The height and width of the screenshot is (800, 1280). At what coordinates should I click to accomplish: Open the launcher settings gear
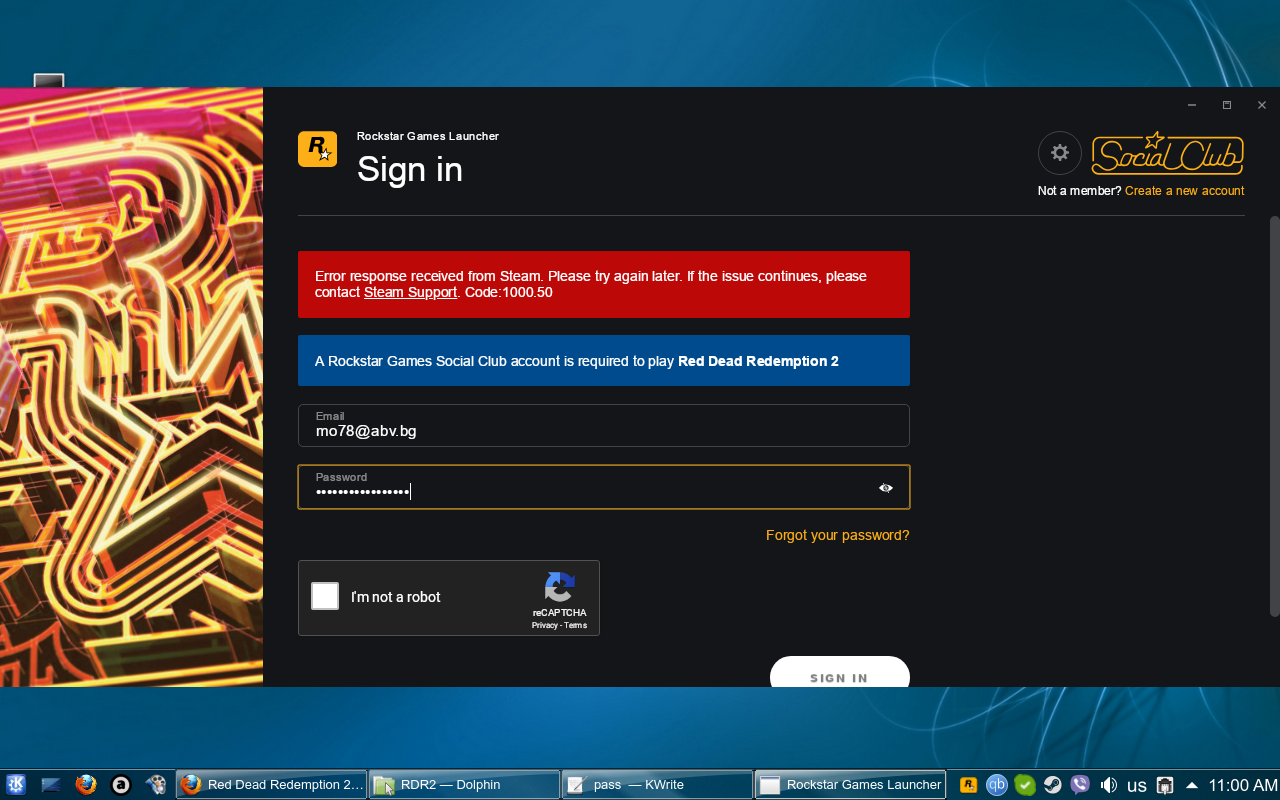(x=1060, y=153)
